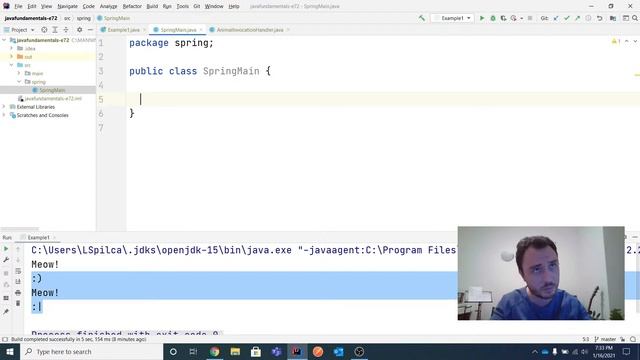The width and height of the screenshot is (640, 360).
Task: Click the Git Rollback undo arrow
Action: click(599, 18)
